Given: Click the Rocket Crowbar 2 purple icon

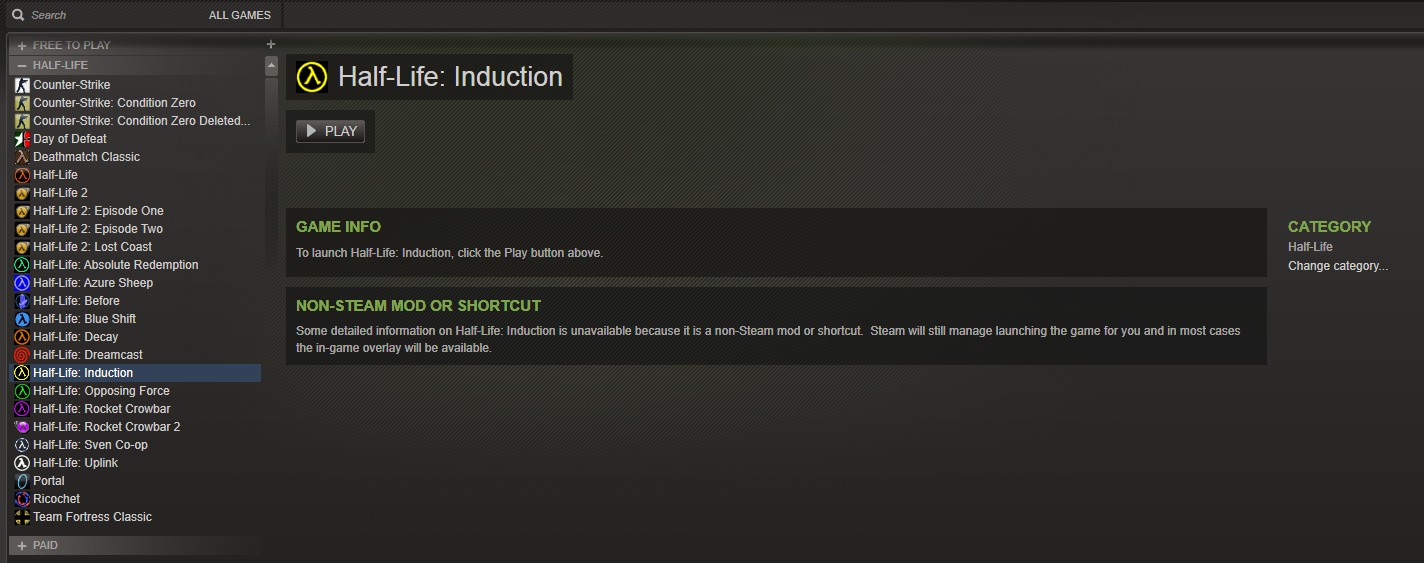Looking at the screenshot, I should pyautogui.click(x=22, y=427).
